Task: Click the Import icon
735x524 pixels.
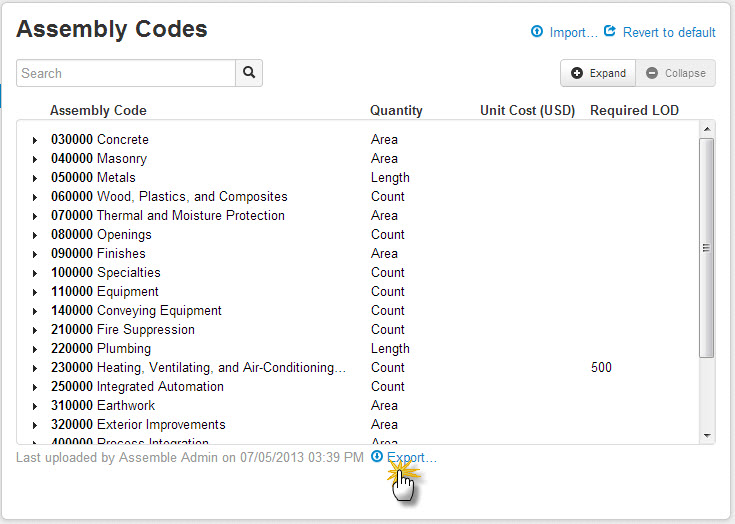Action: pos(537,32)
